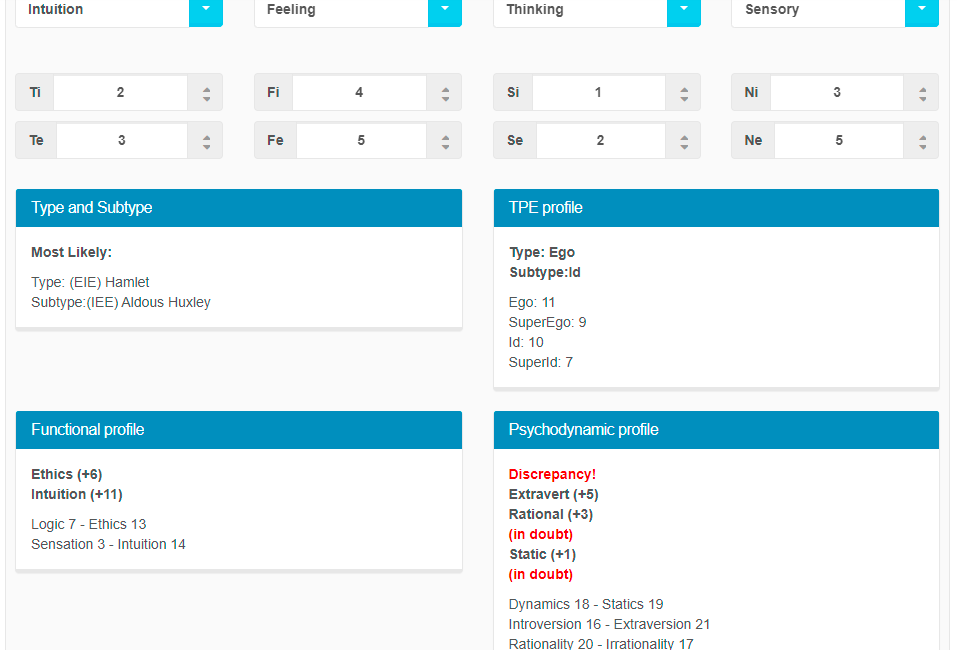Viewport: 957px width, 650px height.
Task: Click the Ti value field
Action: (120, 92)
